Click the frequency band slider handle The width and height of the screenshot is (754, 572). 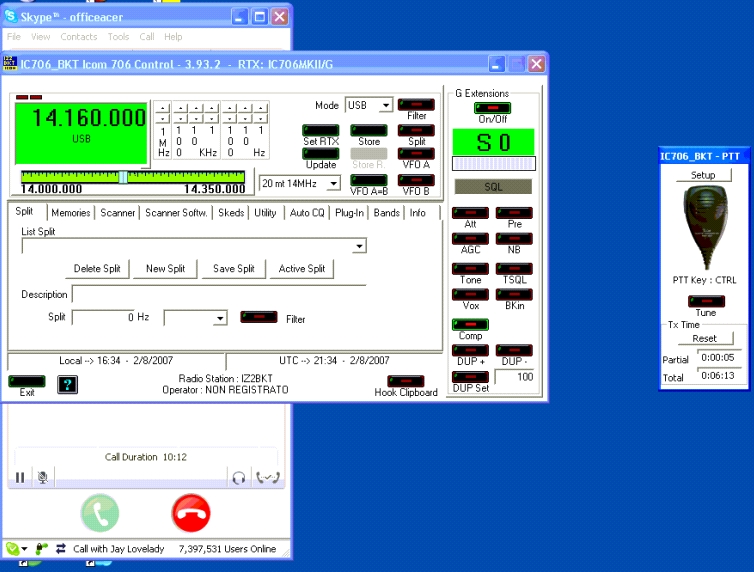tap(123, 177)
